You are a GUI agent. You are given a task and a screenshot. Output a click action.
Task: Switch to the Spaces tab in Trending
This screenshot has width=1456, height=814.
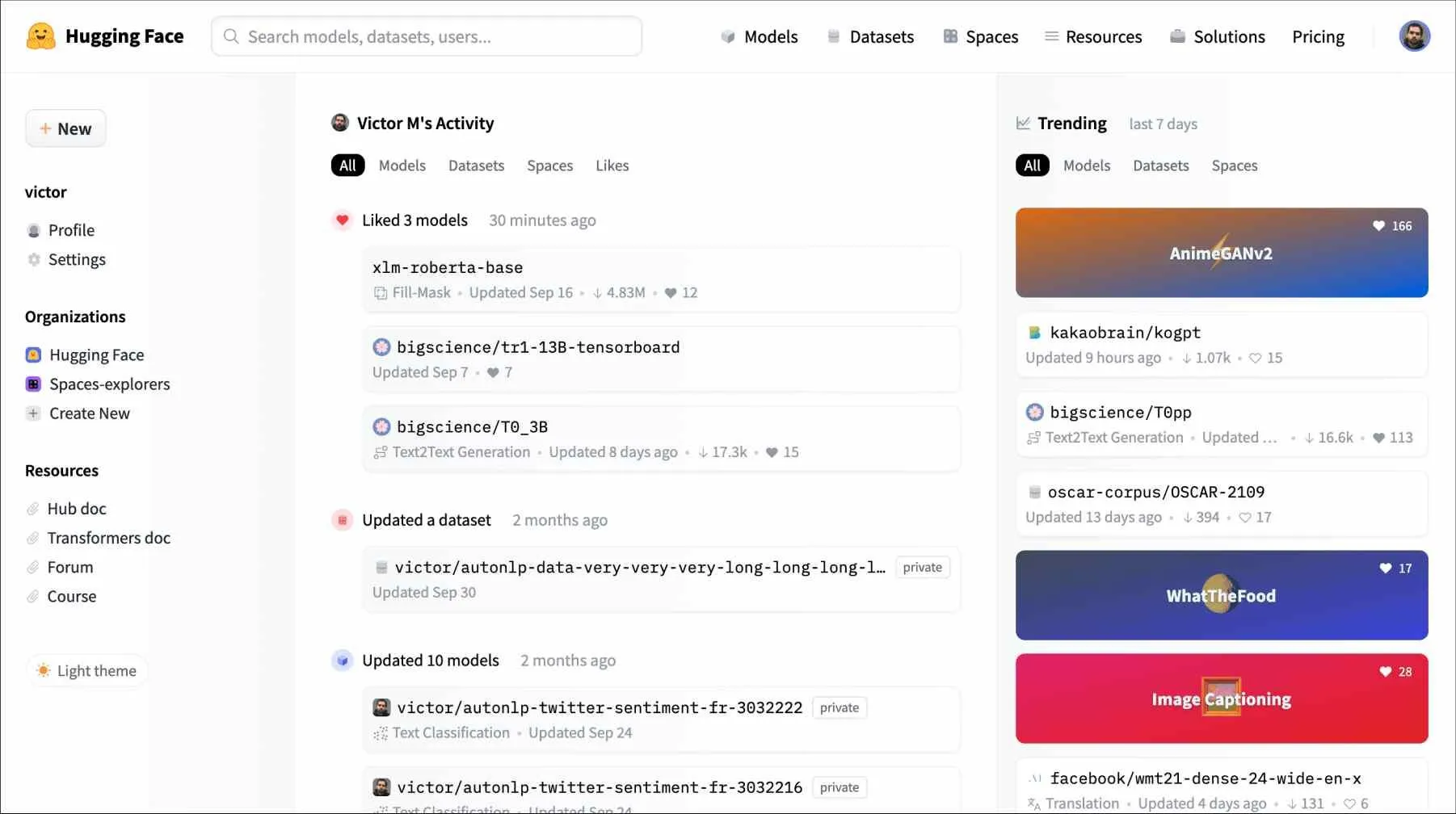1234,166
